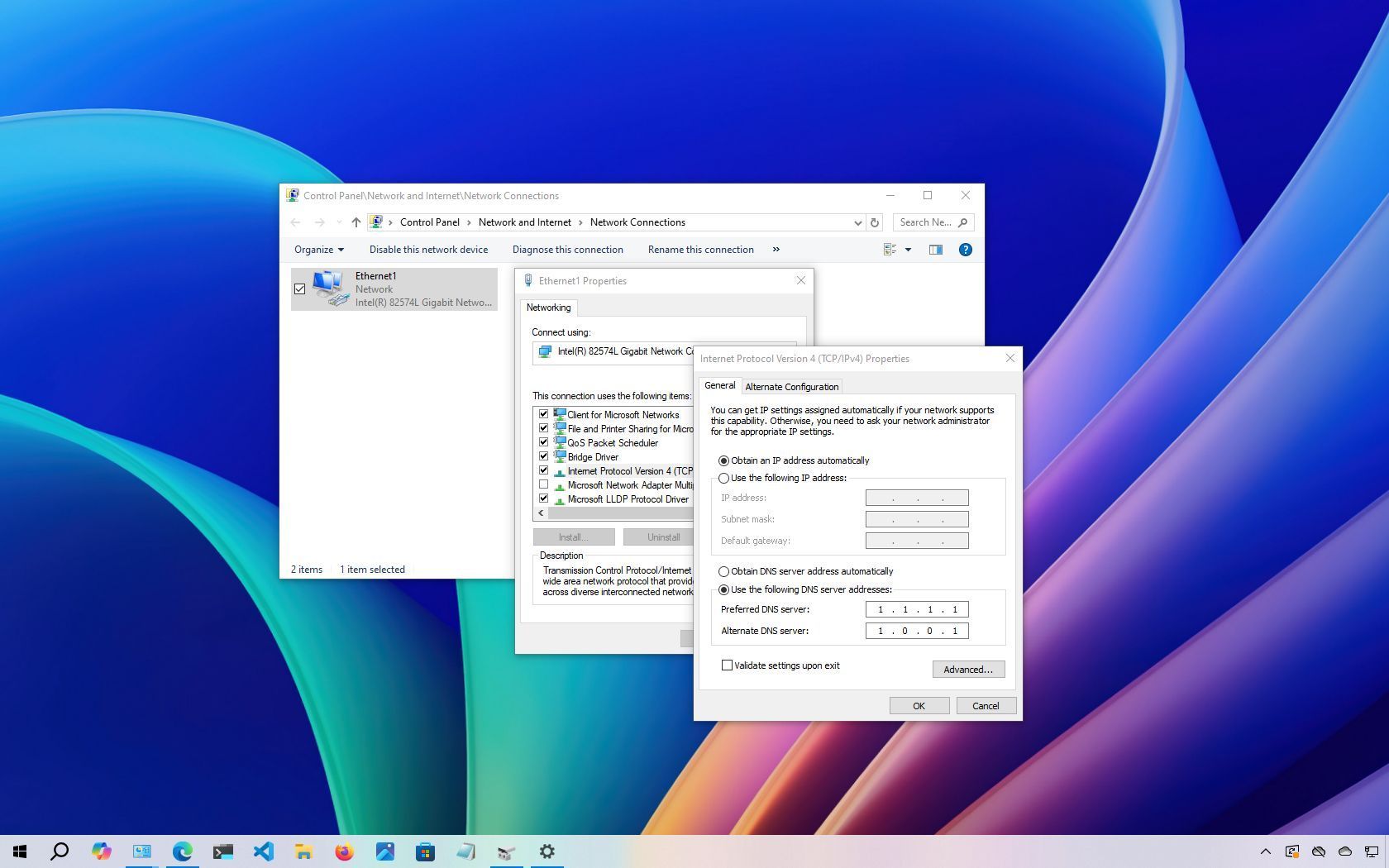Click the preview pane icon in the toolbar
Image resolution: width=1389 pixels, height=868 pixels.
click(x=935, y=249)
